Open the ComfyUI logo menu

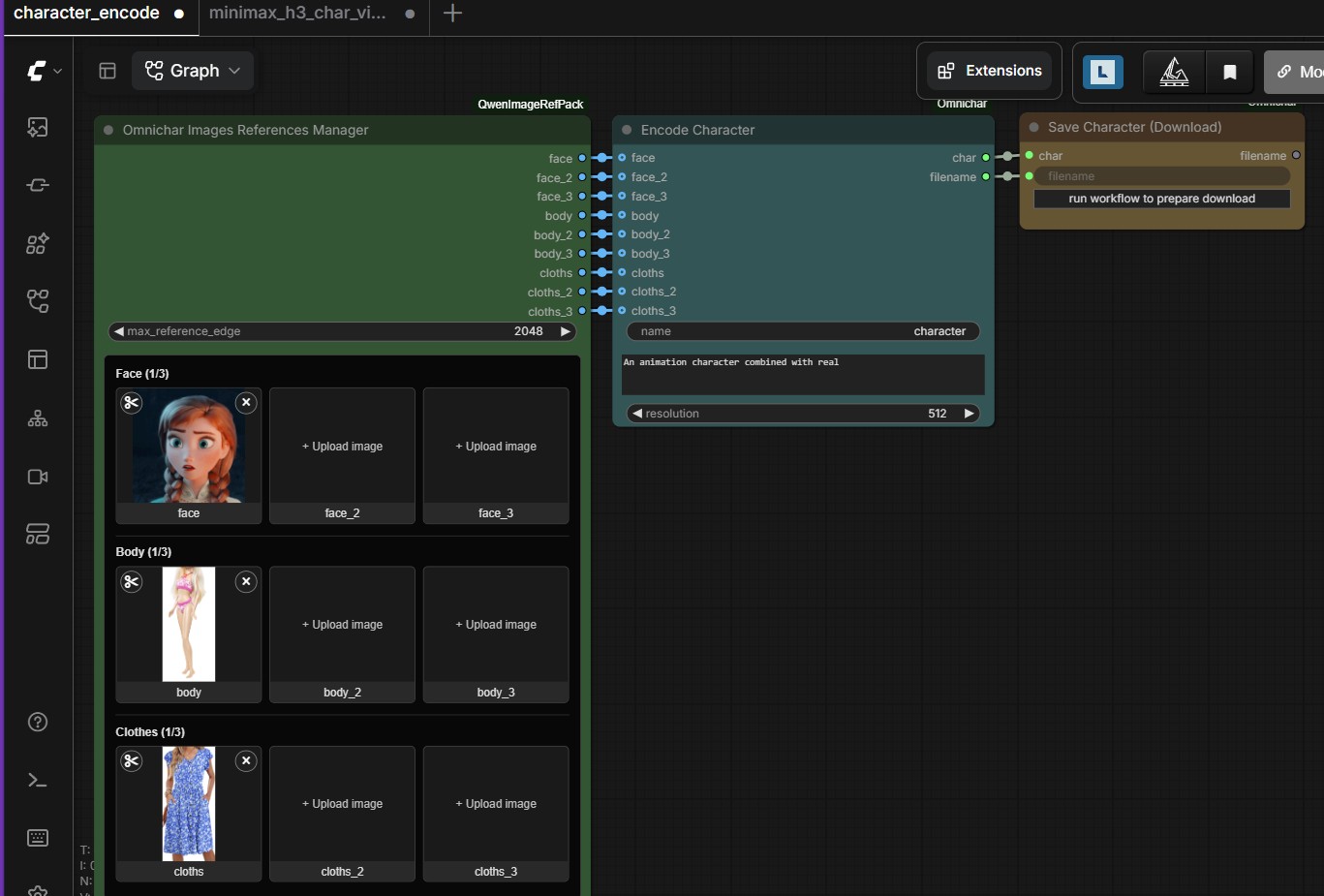44,71
